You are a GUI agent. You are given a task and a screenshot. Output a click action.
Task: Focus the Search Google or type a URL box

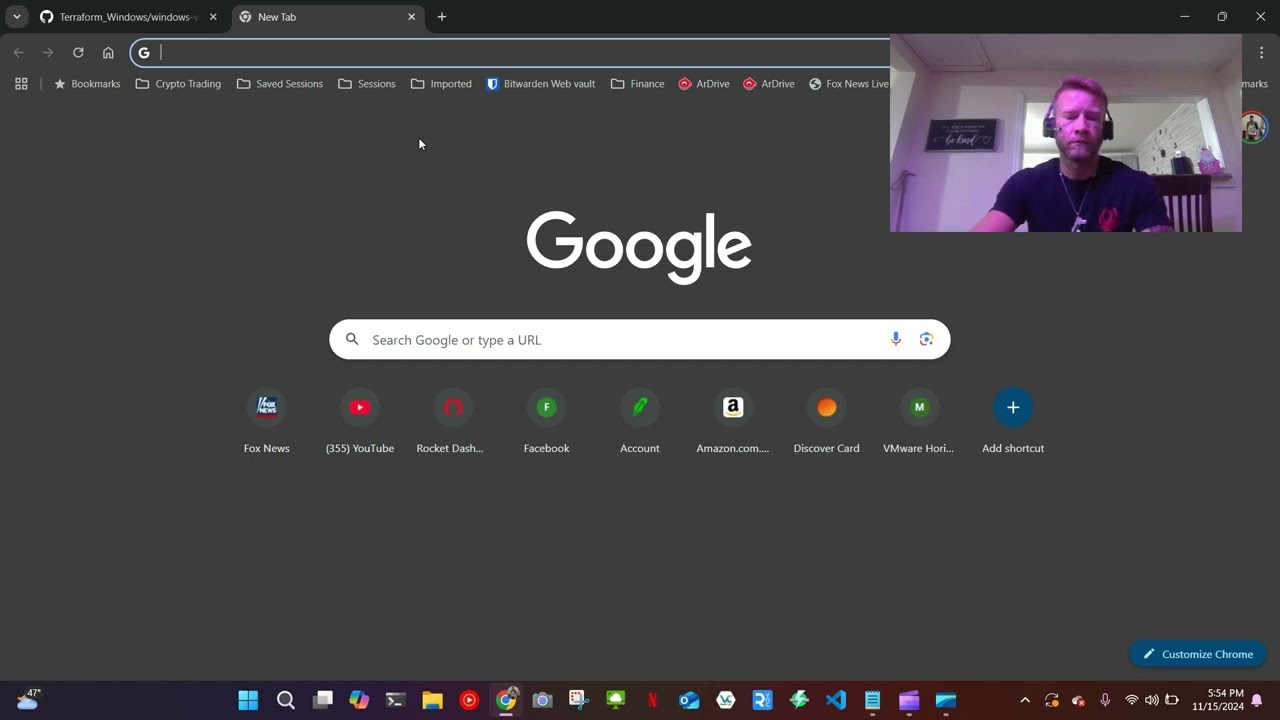pyautogui.click(x=640, y=339)
